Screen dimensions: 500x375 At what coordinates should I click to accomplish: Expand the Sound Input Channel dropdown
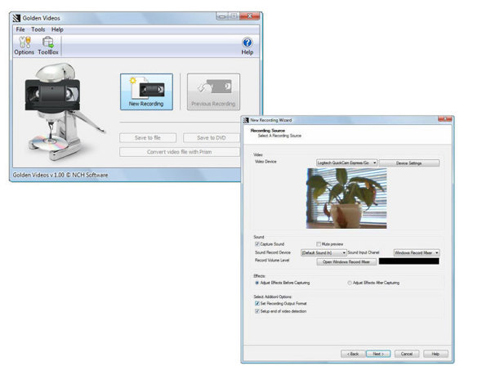416,253
